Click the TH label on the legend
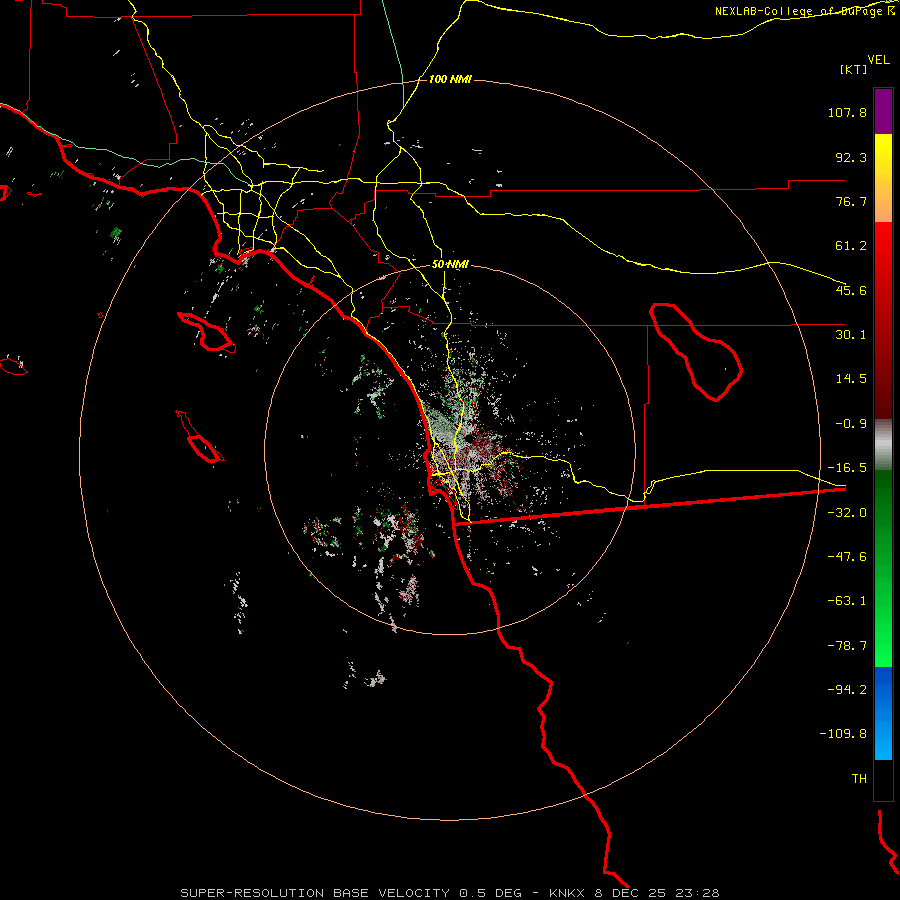Viewport: 900px width, 900px height. pyautogui.click(x=859, y=778)
